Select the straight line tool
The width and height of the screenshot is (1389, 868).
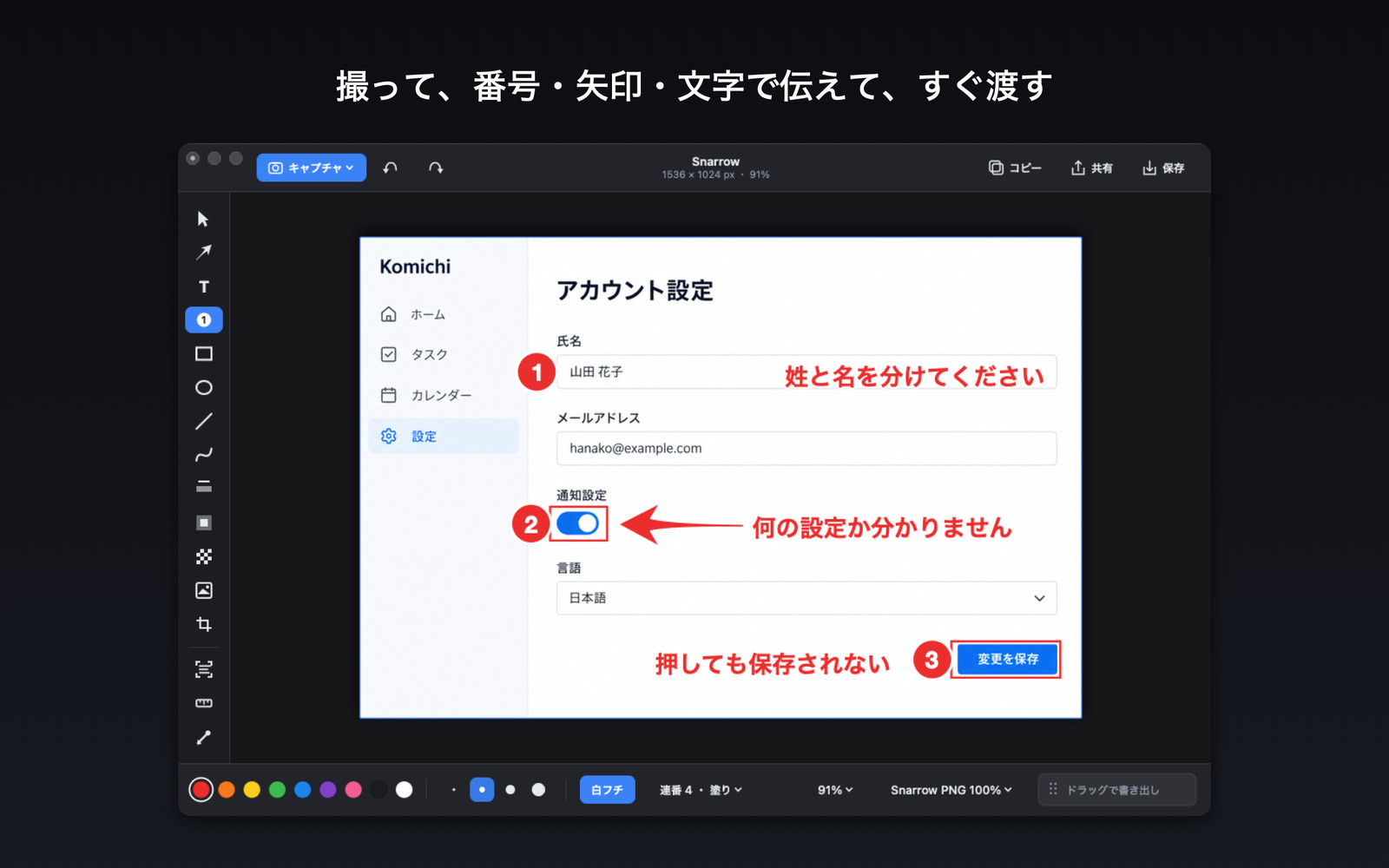point(203,422)
